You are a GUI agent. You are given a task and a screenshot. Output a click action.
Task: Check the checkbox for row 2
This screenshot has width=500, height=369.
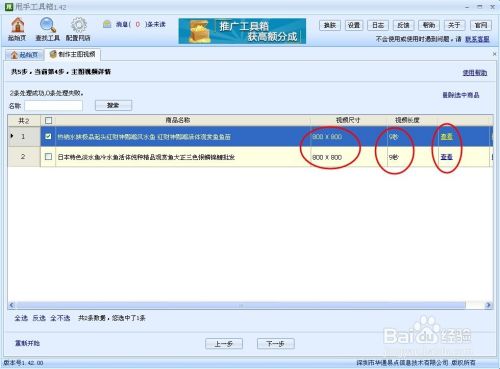(48, 156)
